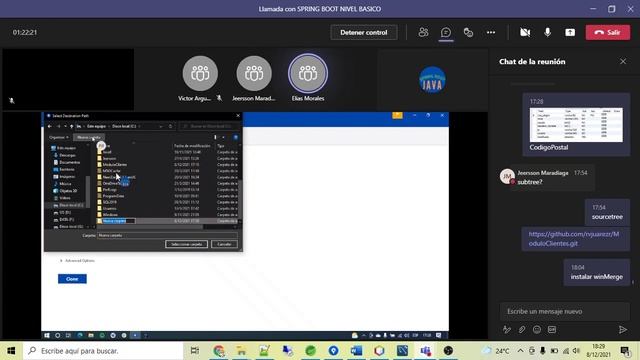Click Seleccionar carpeta in the dialog
The height and width of the screenshot is (360, 640).
tap(187, 244)
